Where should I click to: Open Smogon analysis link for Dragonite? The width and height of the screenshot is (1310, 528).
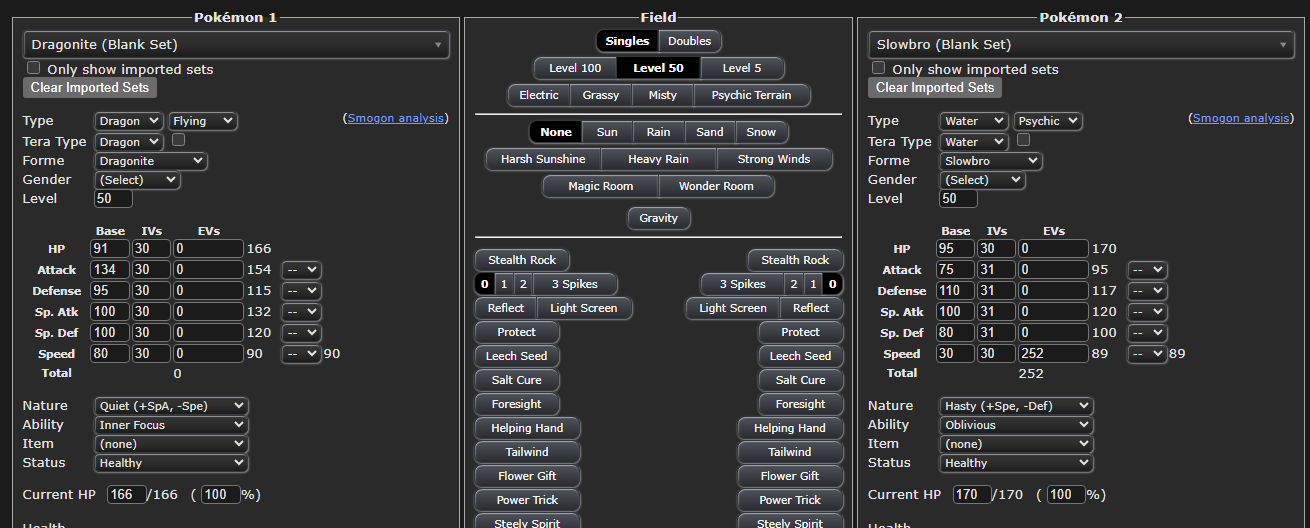click(x=396, y=118)
